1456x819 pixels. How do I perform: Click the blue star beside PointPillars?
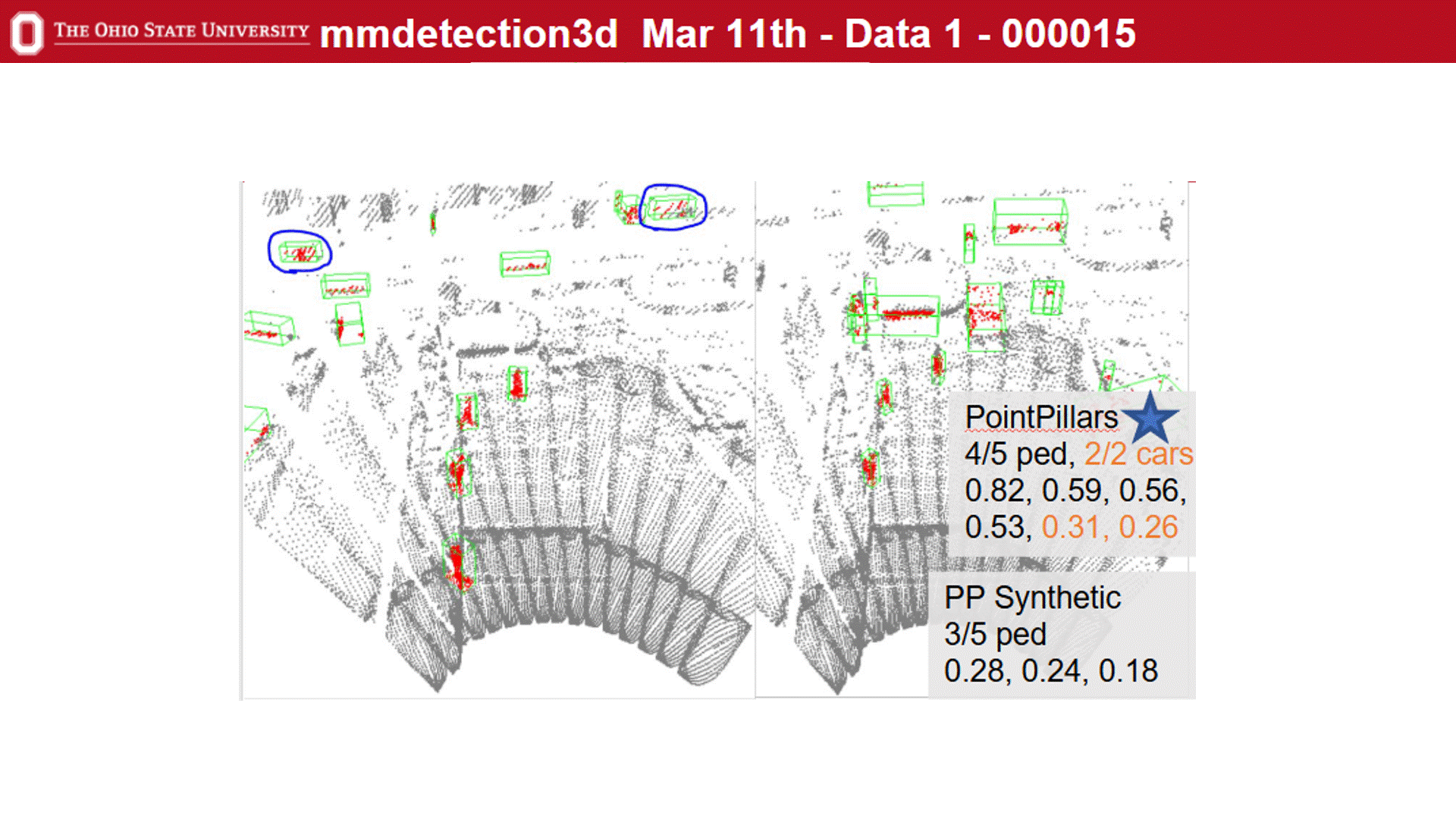tap(1150, 419)
